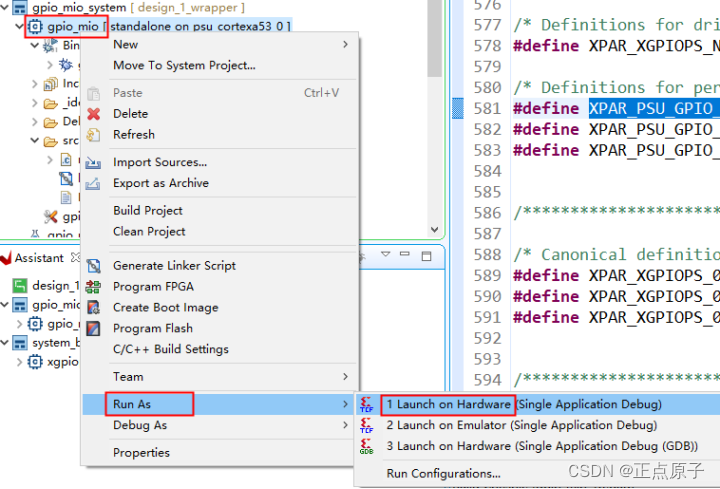Screen dimensions: 720x489
Task: Collapse the system_b node in Assistant
Action: pyautogui.click(x=5, y=343)
